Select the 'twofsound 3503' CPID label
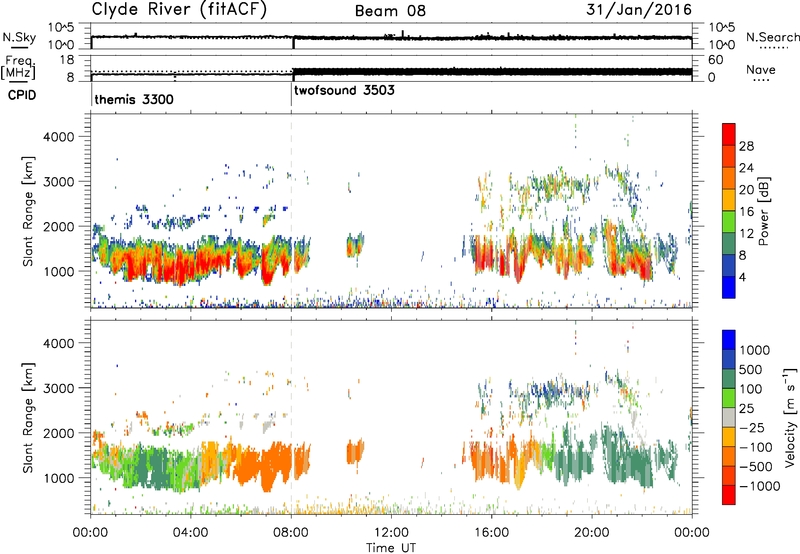Image resolution: width=800 pixels, height=554 pixels. click(x=344, y=90)
